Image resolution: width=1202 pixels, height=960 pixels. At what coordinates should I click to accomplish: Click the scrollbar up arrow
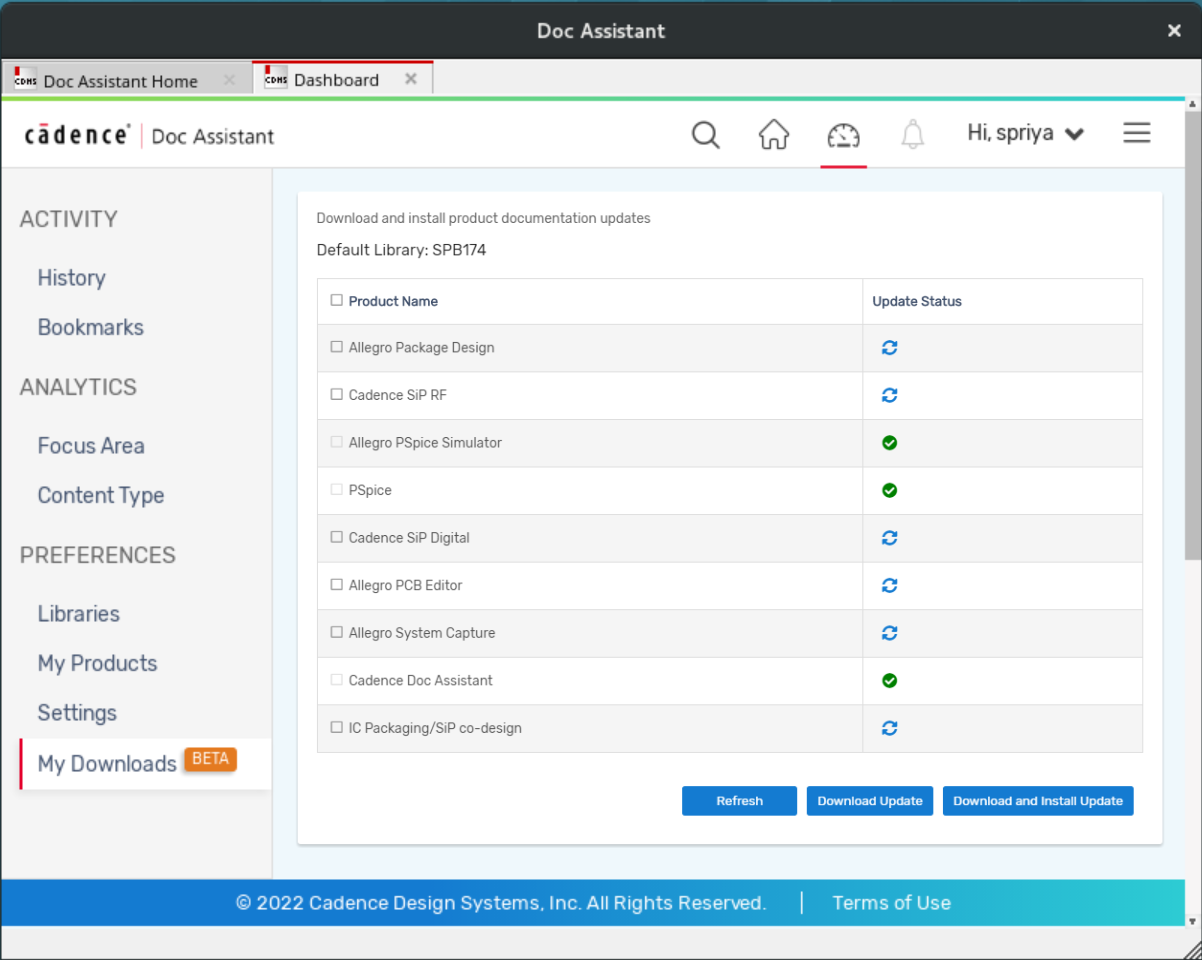1192,104
